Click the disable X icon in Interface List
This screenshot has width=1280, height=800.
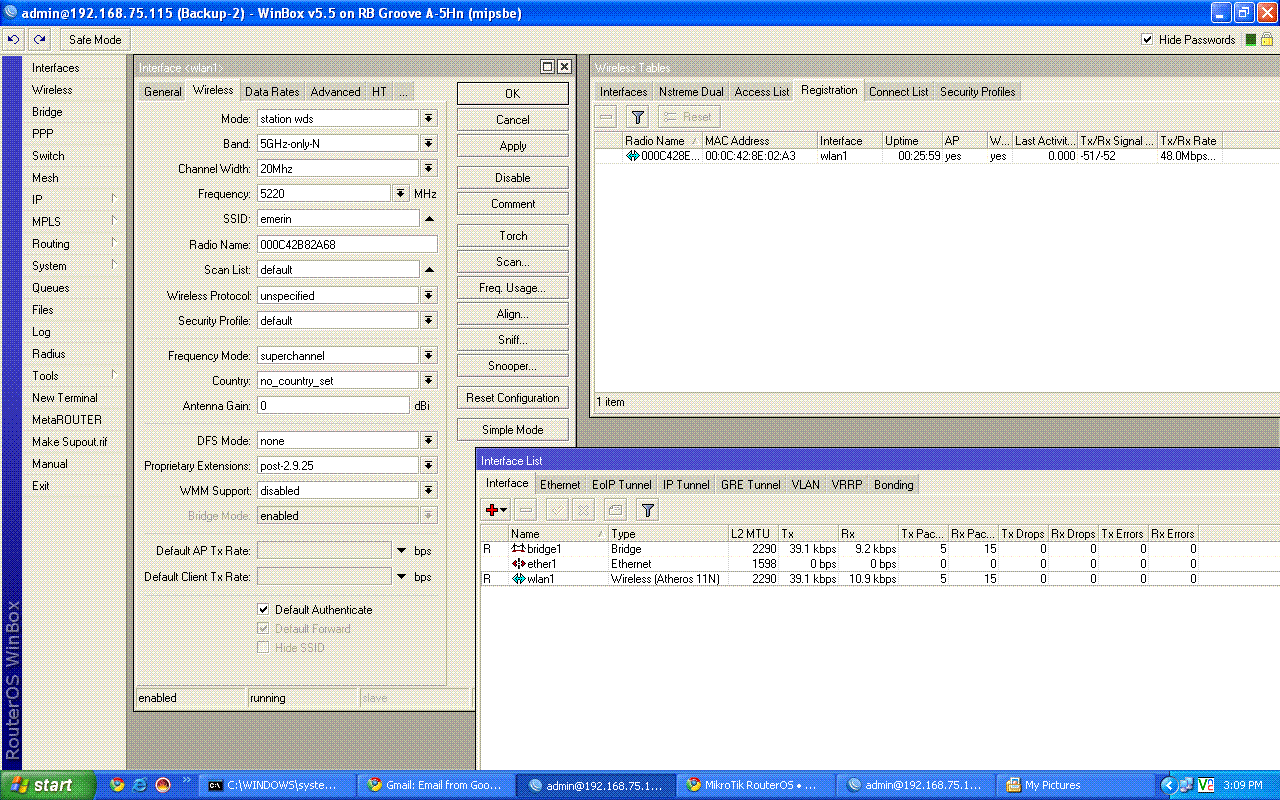point(584,510)
